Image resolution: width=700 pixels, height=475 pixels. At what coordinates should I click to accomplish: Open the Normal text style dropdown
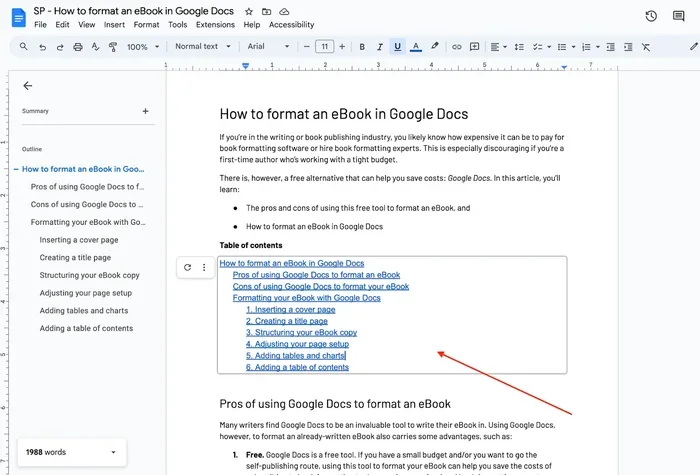pyautogui.click(x=203, y=46)
